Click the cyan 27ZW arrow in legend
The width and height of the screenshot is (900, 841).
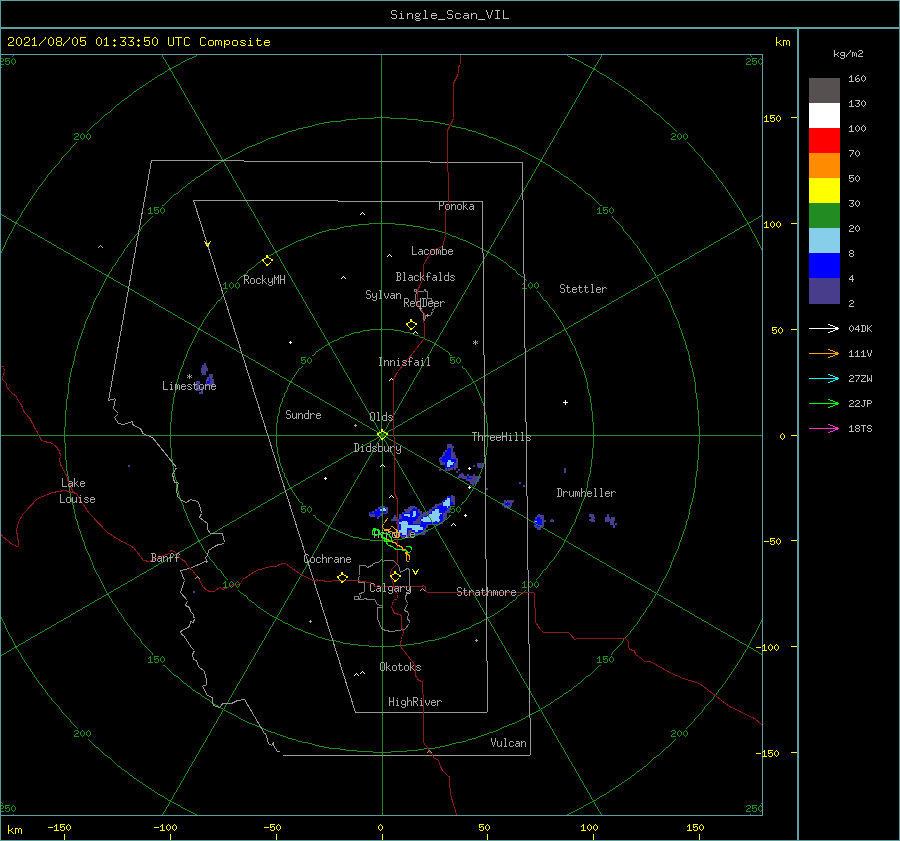[824, 378]
